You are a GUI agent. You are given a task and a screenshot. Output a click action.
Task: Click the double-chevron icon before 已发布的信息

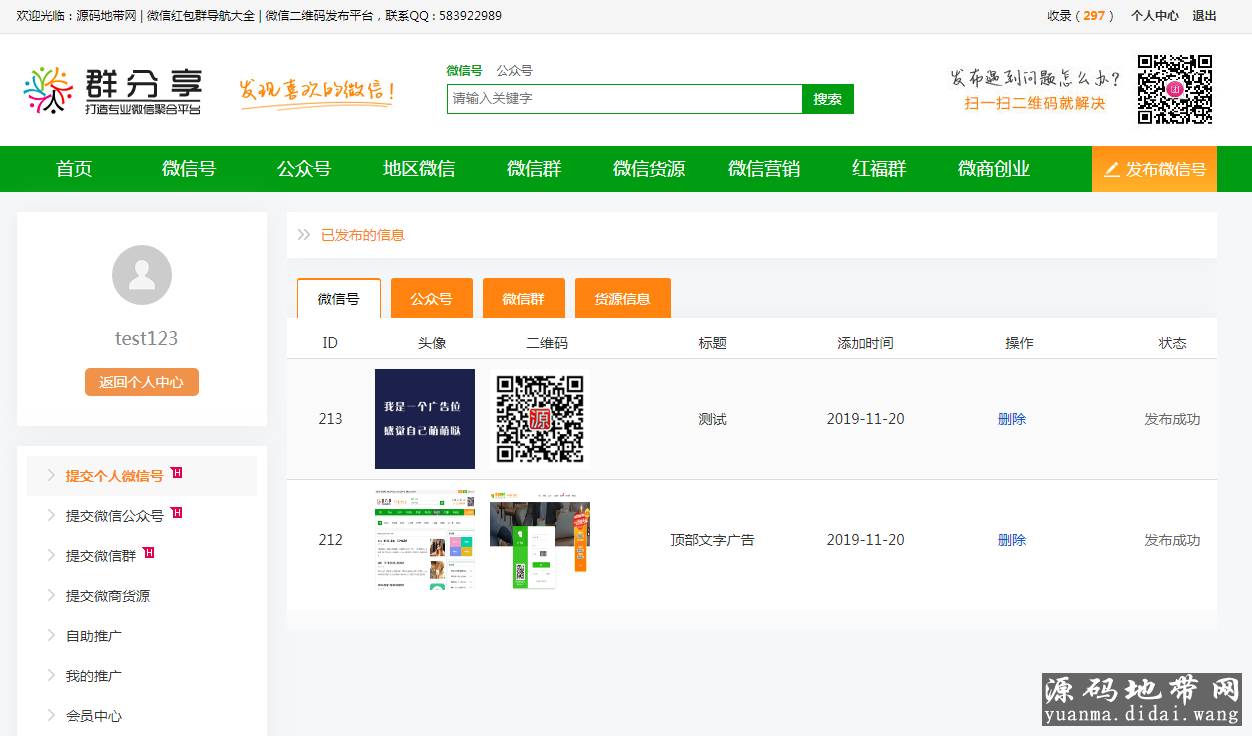point(304,235)
